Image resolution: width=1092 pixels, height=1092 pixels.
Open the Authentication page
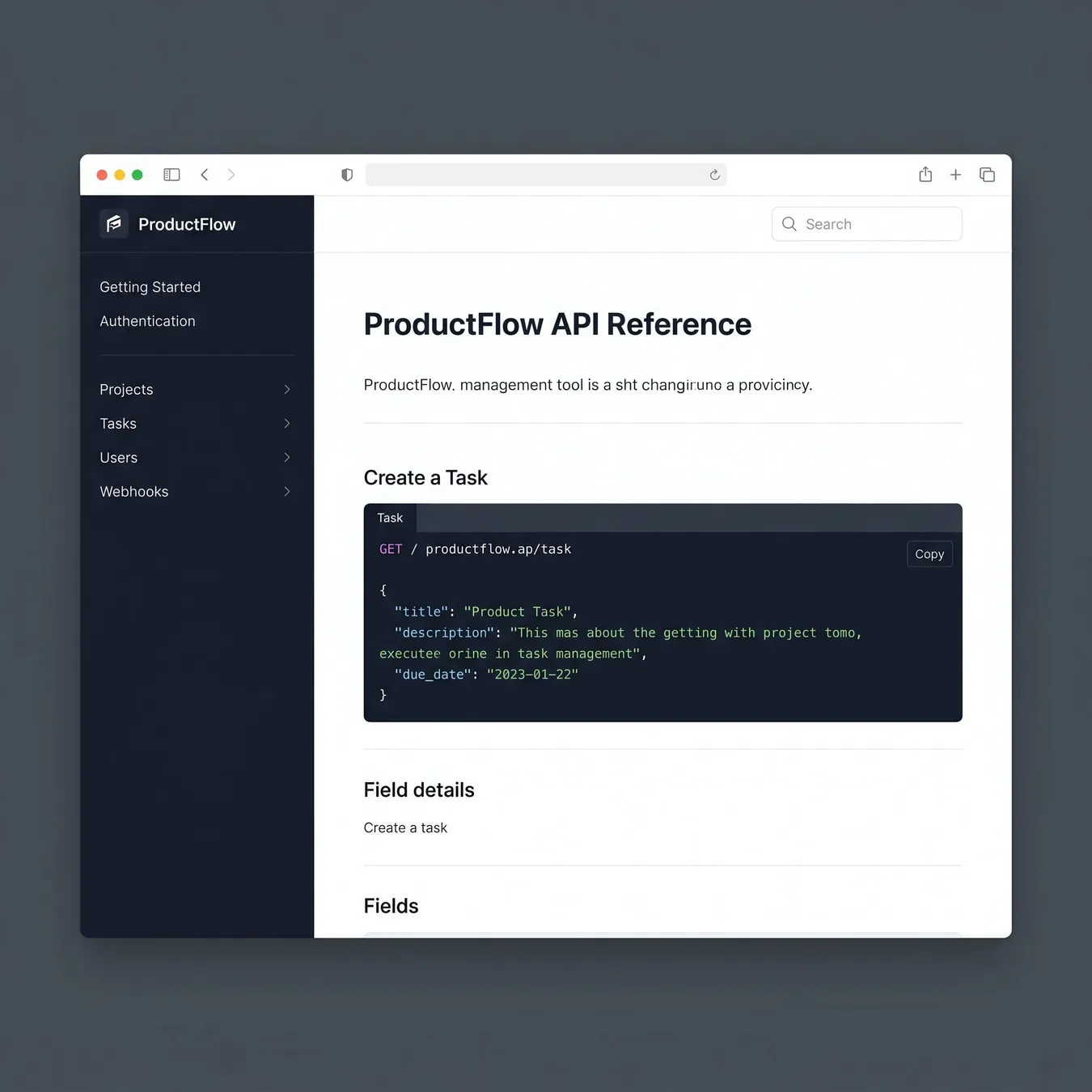(147, 321)
